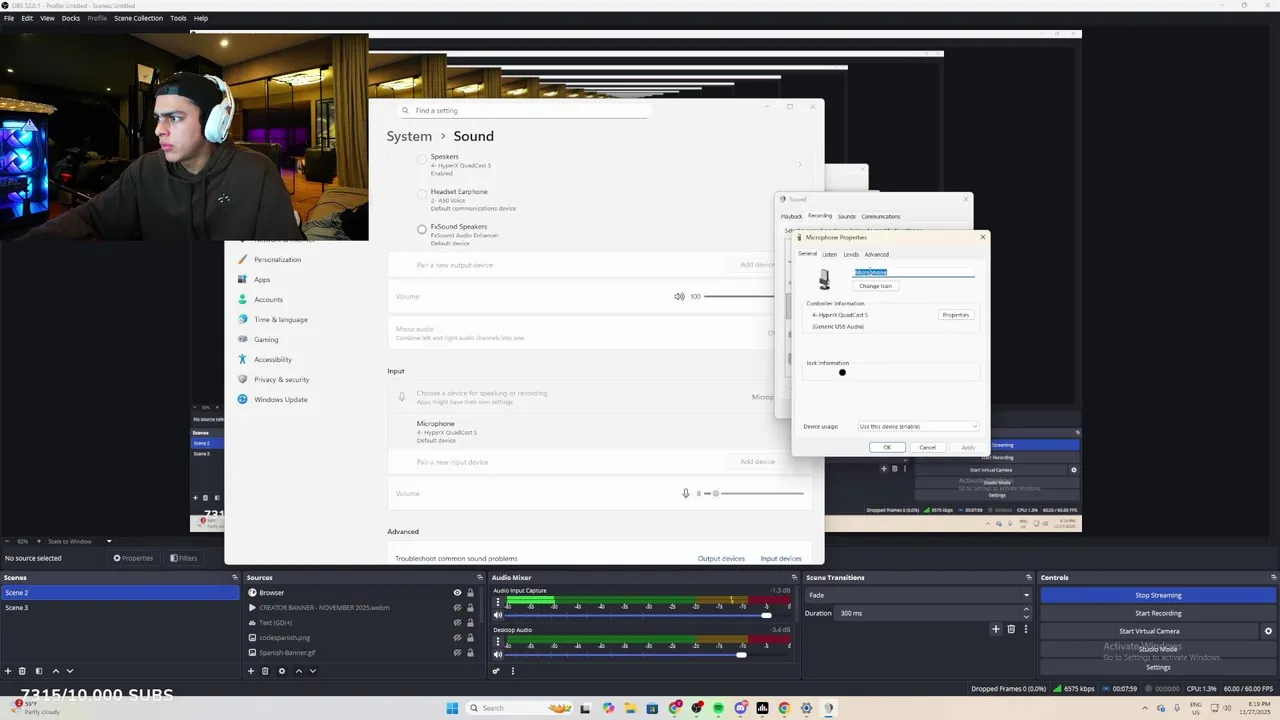
Task: Move scene up in the Scenes panel
Action: point(56,671)
